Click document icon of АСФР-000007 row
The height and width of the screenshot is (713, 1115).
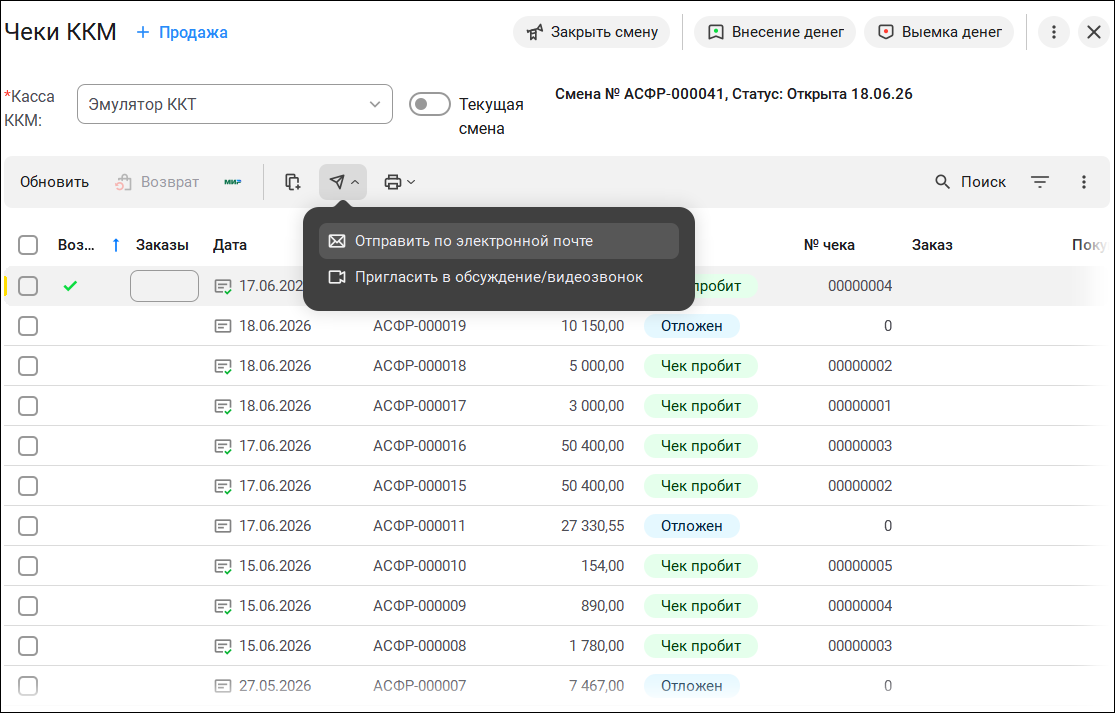pyautogui.click(x=223, y=687)
